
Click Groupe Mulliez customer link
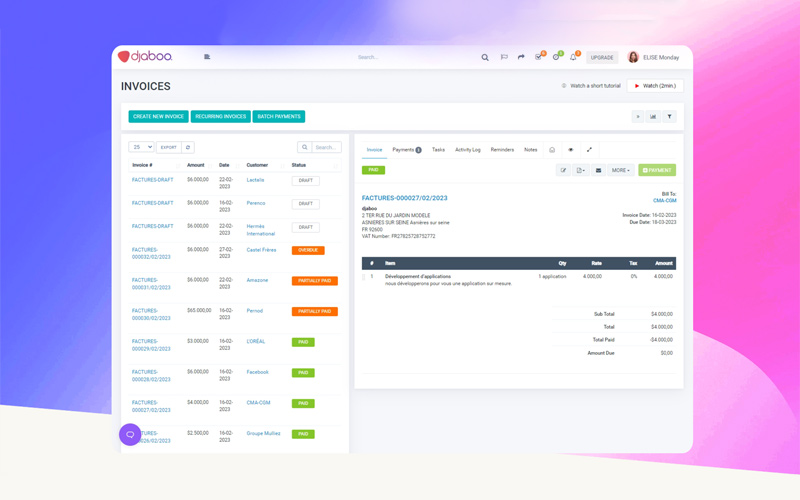tap(263, 434)
